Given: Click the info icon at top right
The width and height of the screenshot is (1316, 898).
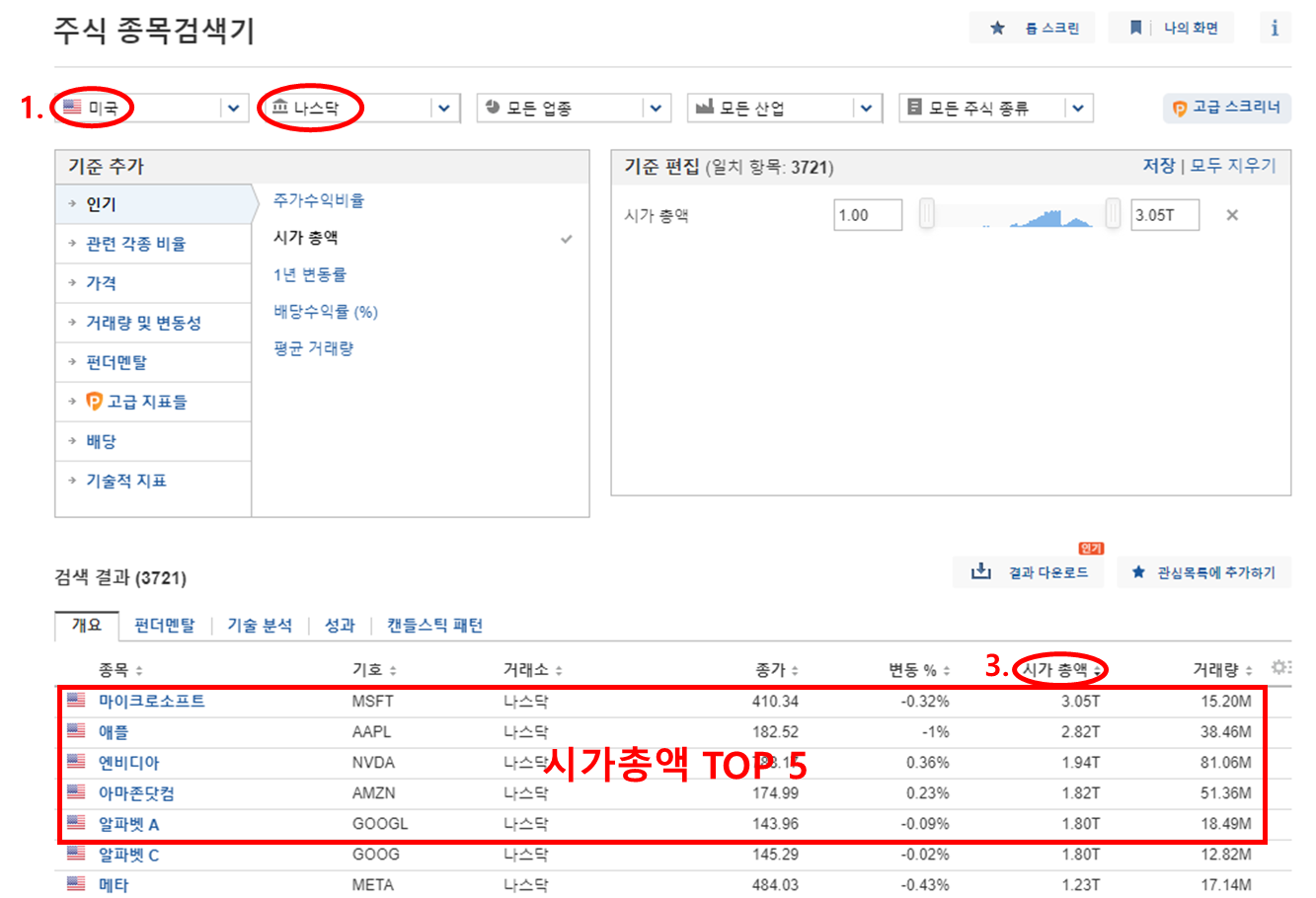Looking at the screenshot, I should click(1275, 28).
